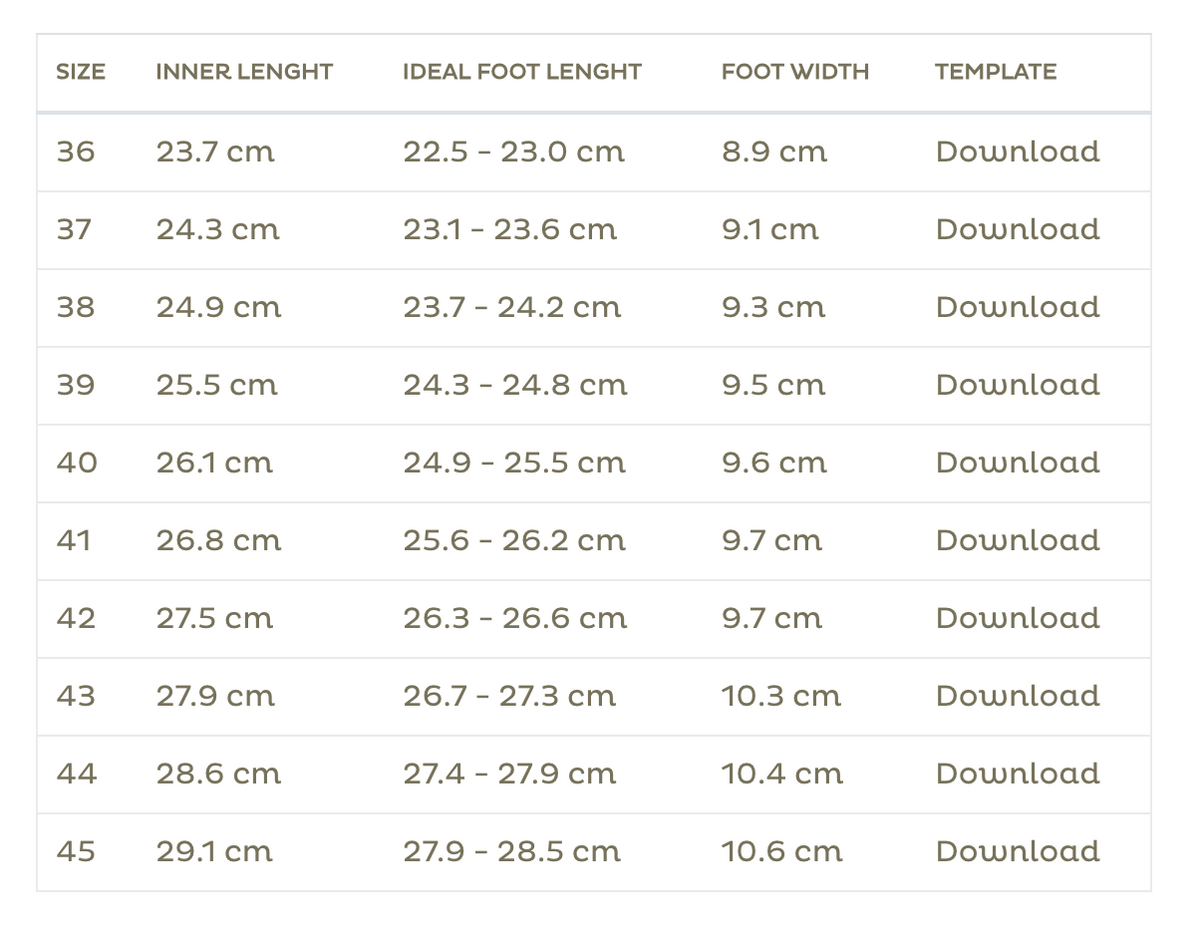The image size is (1200, 937).
Task: Download the template for size 40
Action: [x=1017, y=463]
